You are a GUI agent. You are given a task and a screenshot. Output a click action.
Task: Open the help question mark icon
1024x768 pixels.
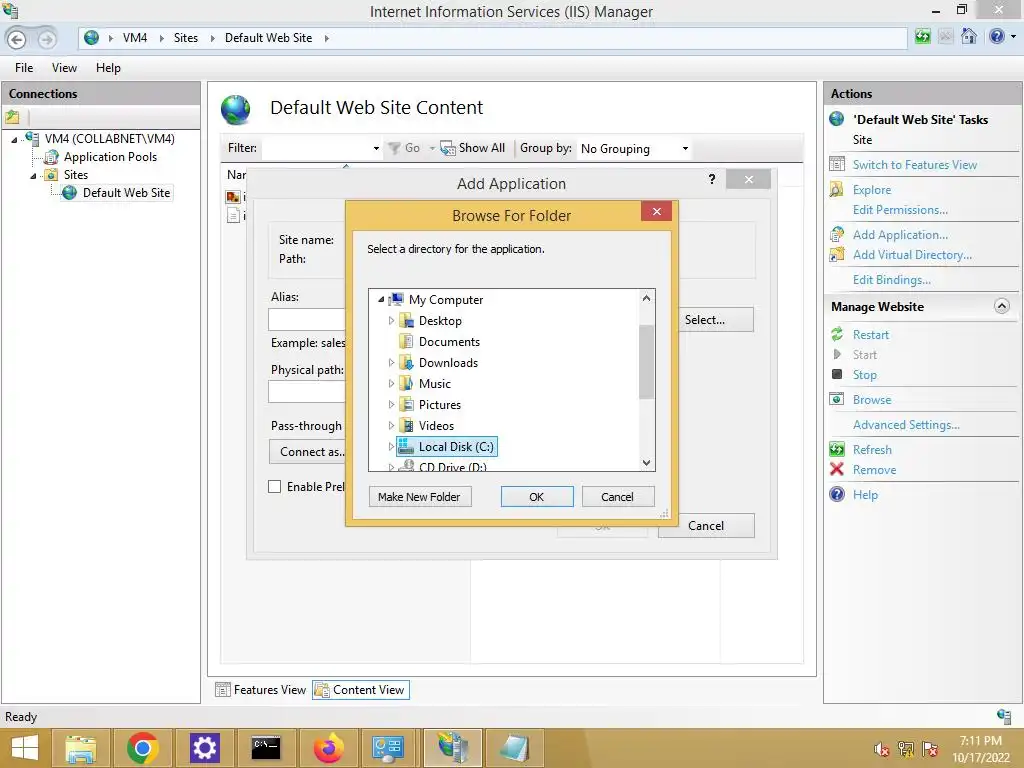pyautogui.click(x=997, y=37)
